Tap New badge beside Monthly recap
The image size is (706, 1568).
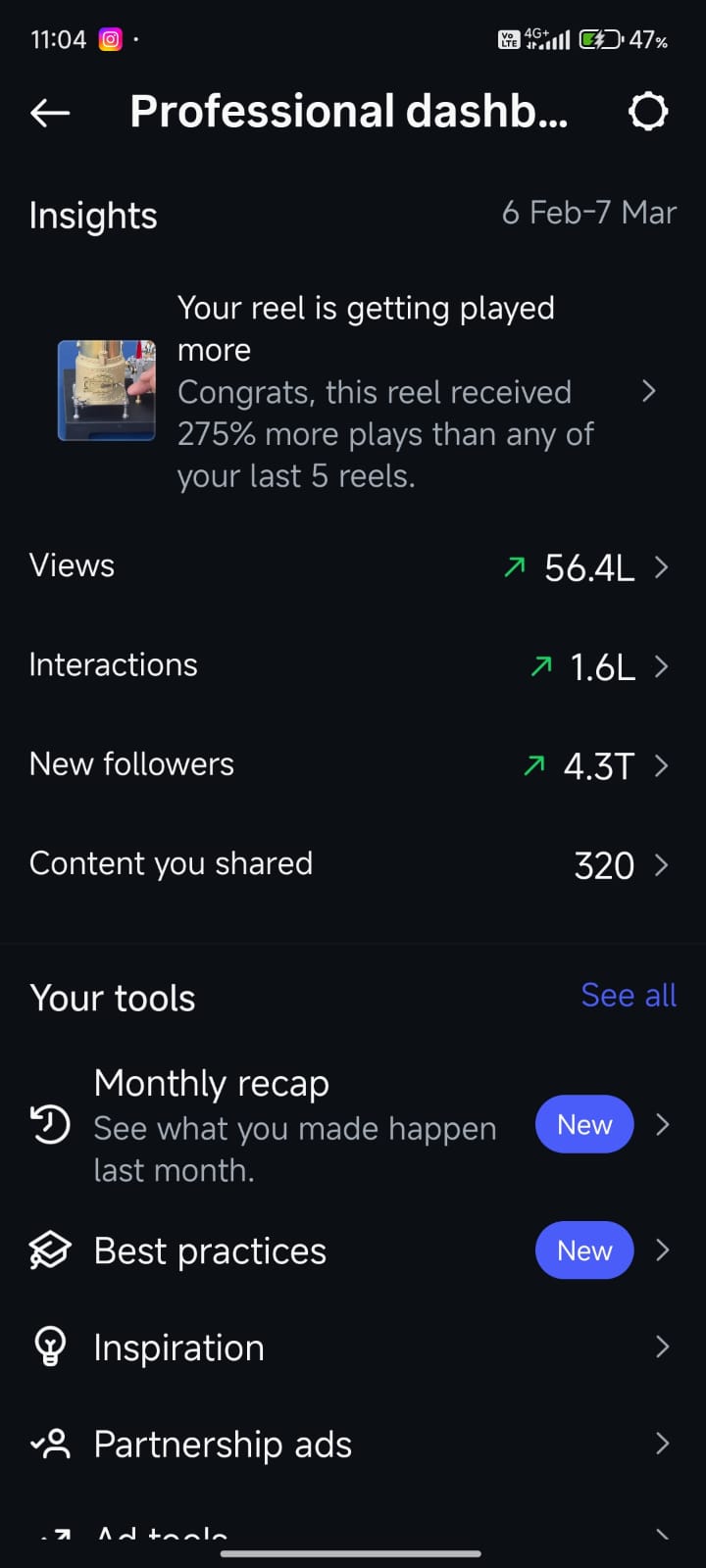[x=584, y=1124]
